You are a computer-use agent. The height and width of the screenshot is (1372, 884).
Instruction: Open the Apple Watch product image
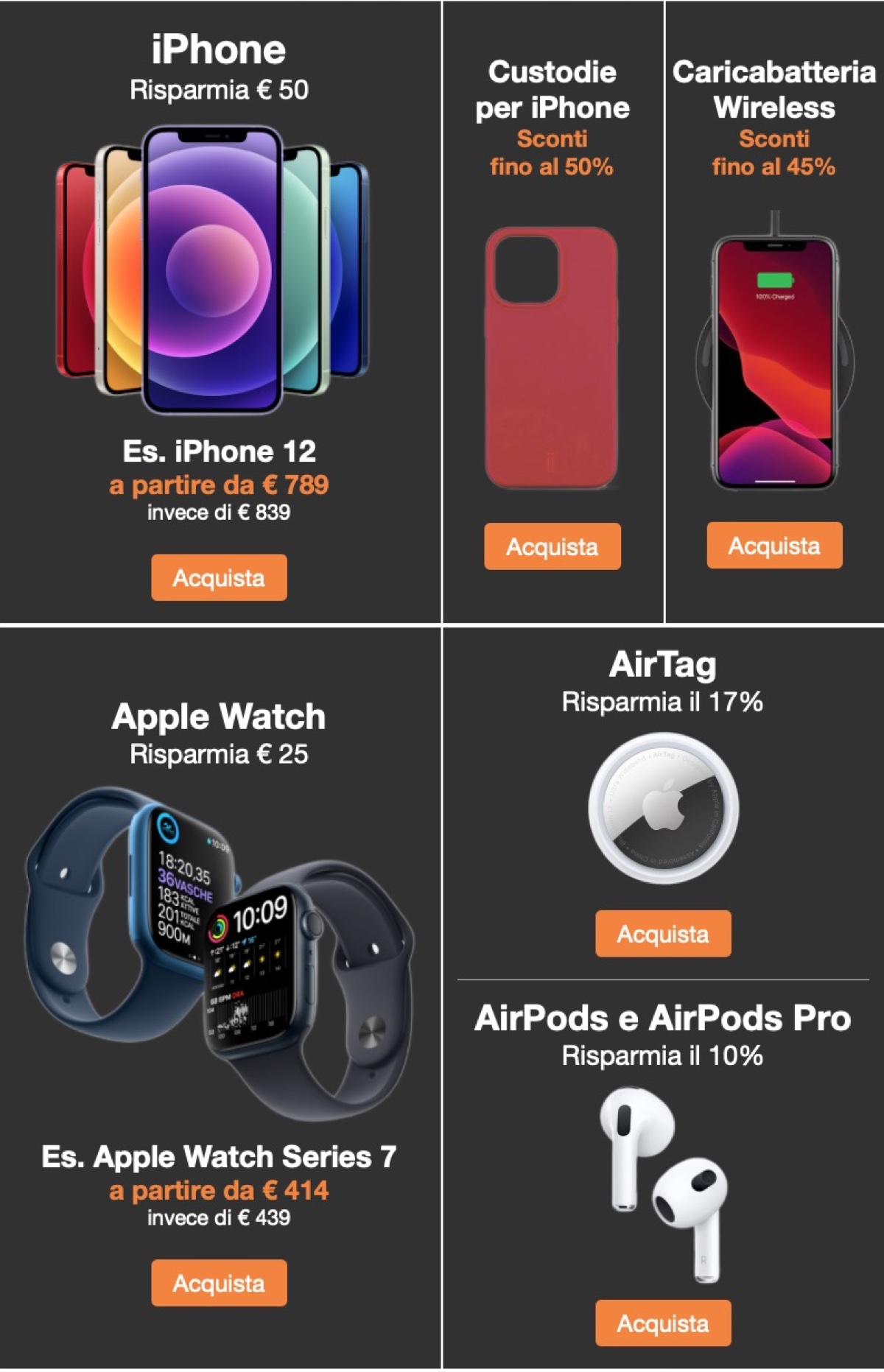point(220,955)
